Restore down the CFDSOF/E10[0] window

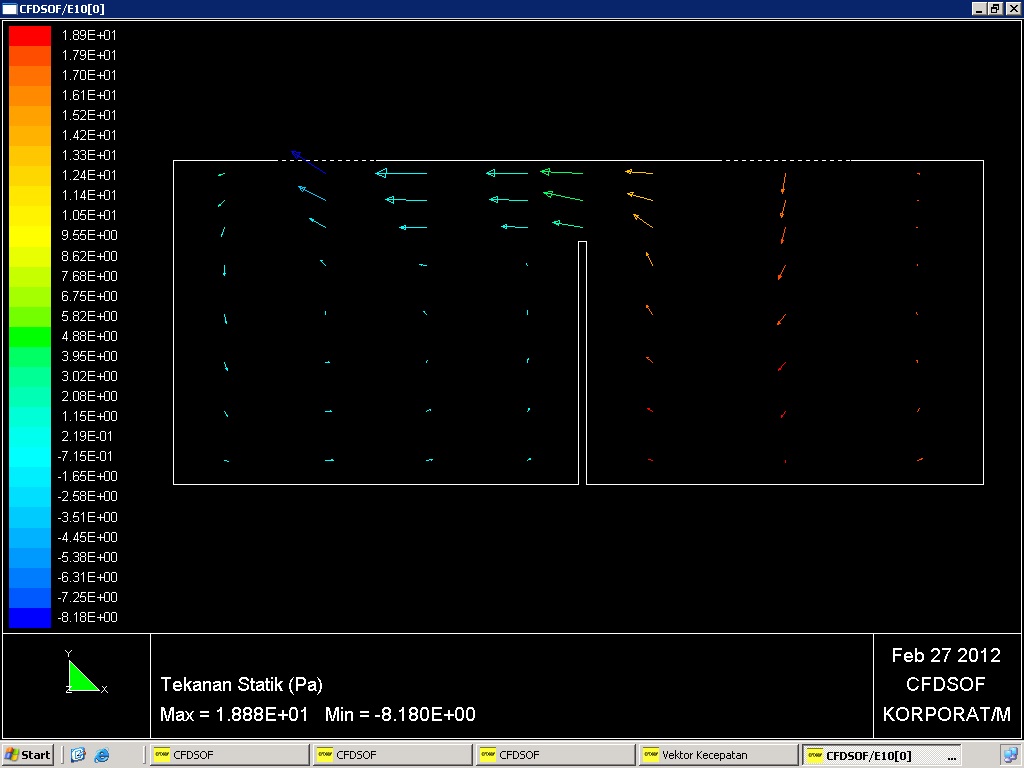[x=994, y=8]
